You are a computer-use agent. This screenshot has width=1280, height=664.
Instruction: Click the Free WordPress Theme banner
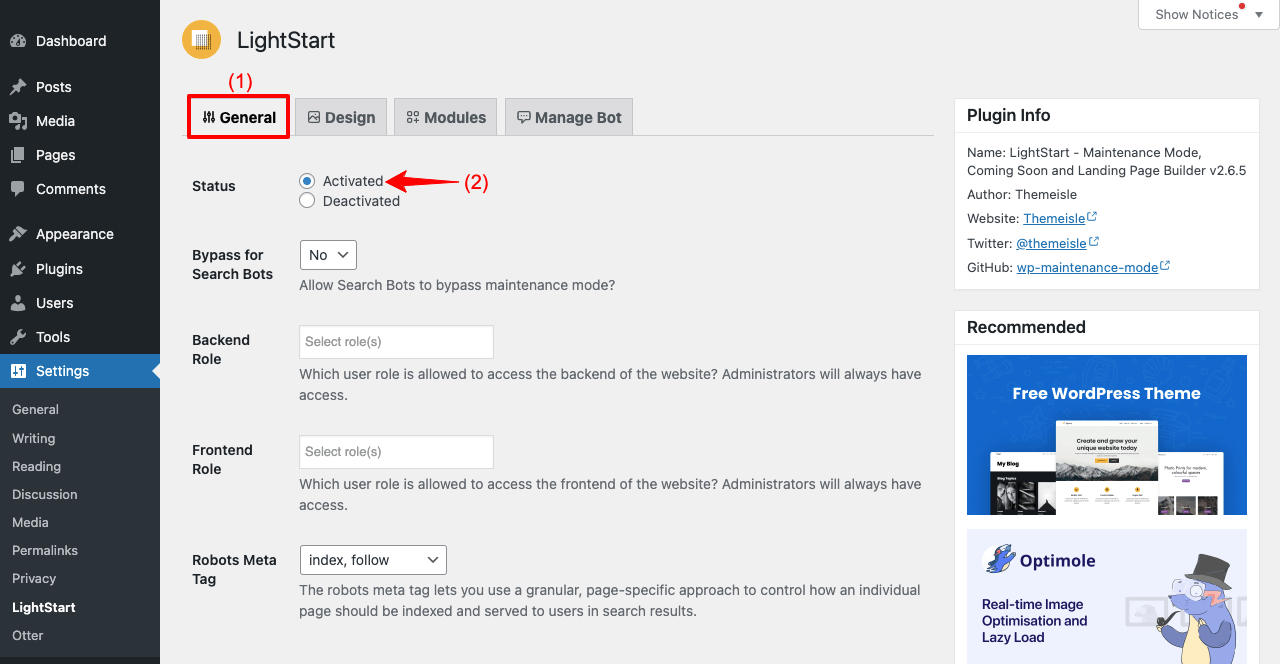pos(1107,435)
